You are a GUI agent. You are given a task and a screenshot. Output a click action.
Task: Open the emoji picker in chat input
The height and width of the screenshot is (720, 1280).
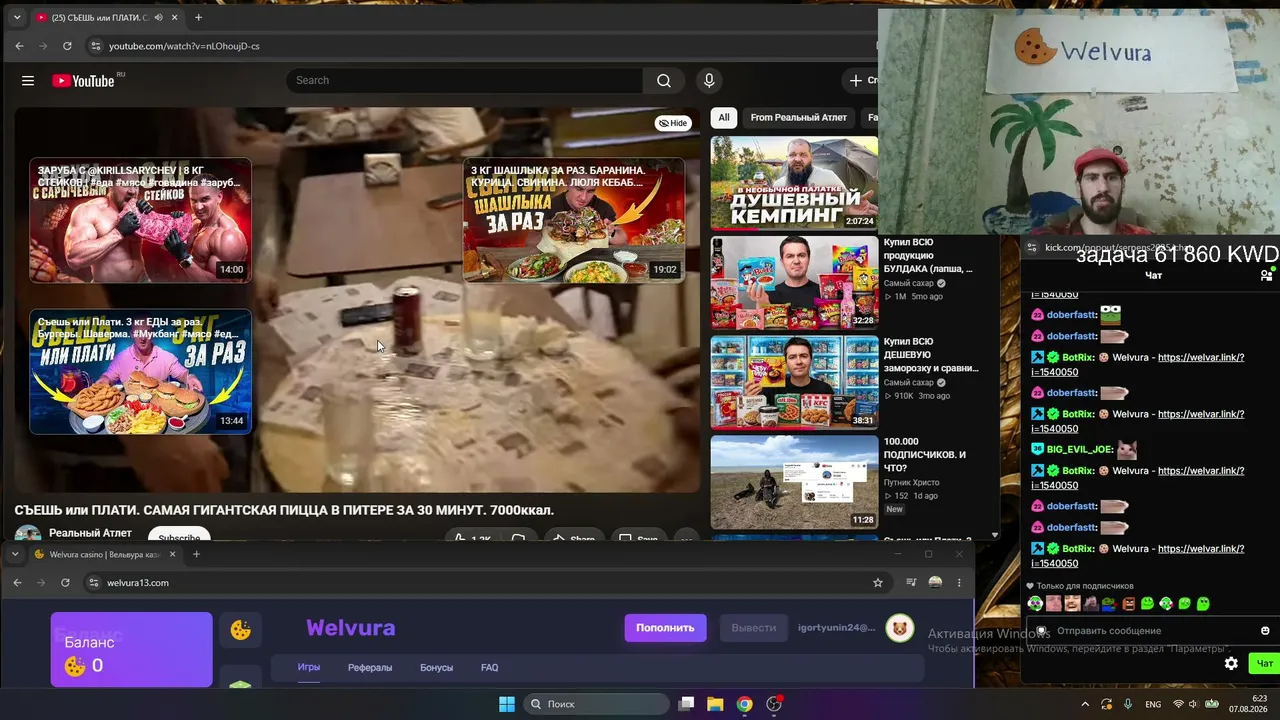pyautogui.click(x=1265, y=631)
